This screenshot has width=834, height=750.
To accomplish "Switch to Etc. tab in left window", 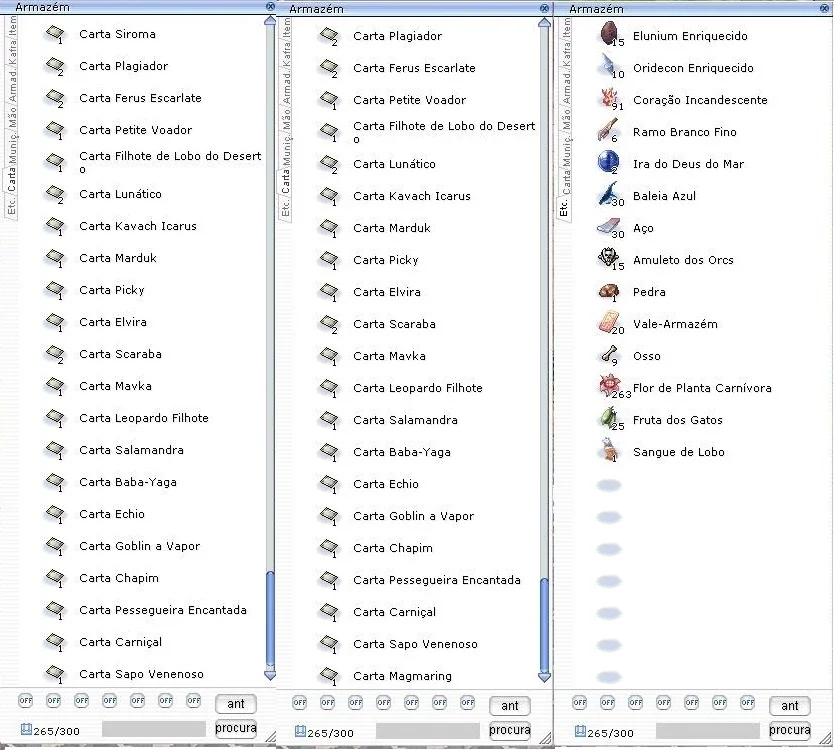I will (11, 205).
